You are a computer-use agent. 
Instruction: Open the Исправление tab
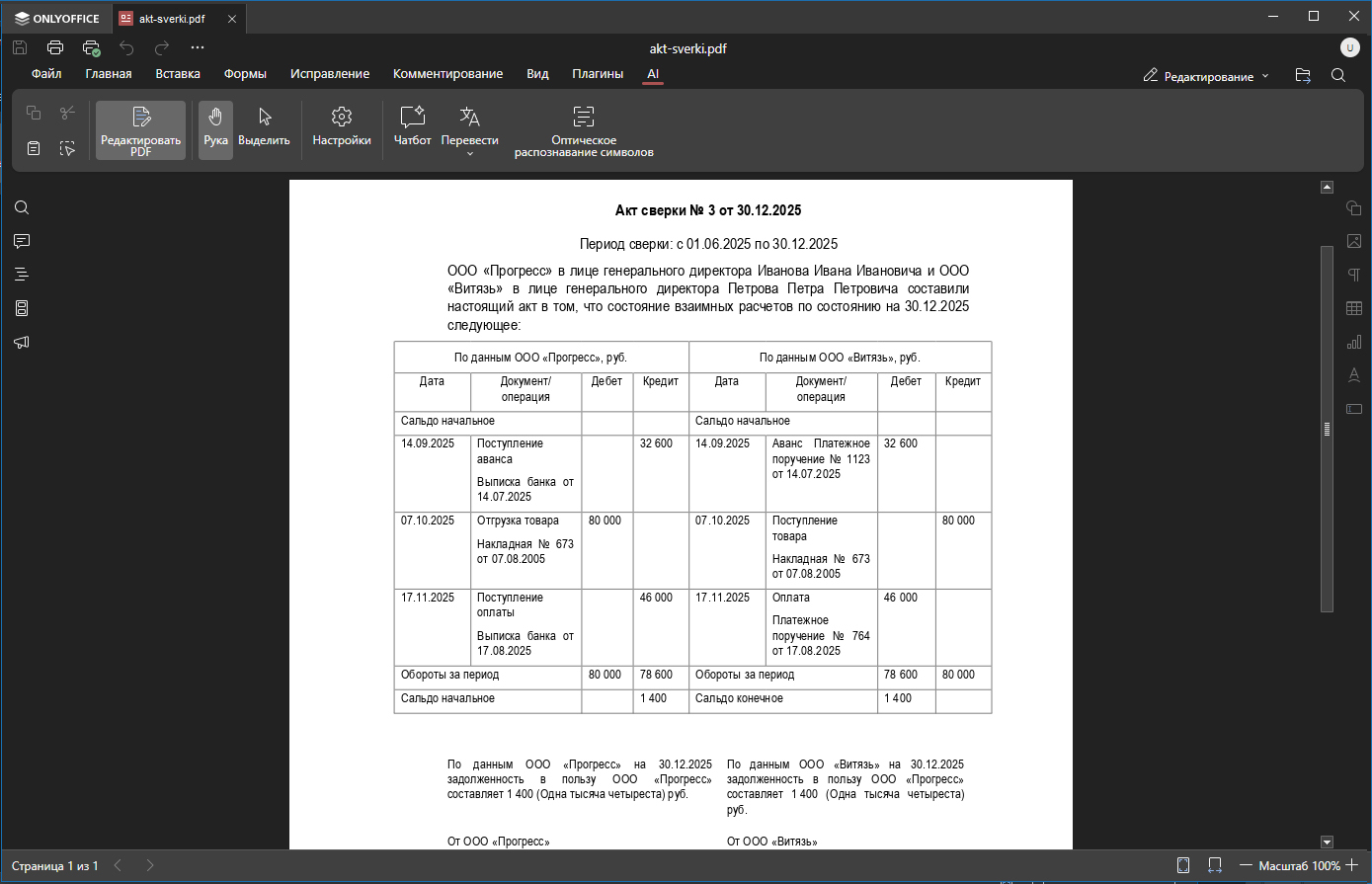coord(330,74)
